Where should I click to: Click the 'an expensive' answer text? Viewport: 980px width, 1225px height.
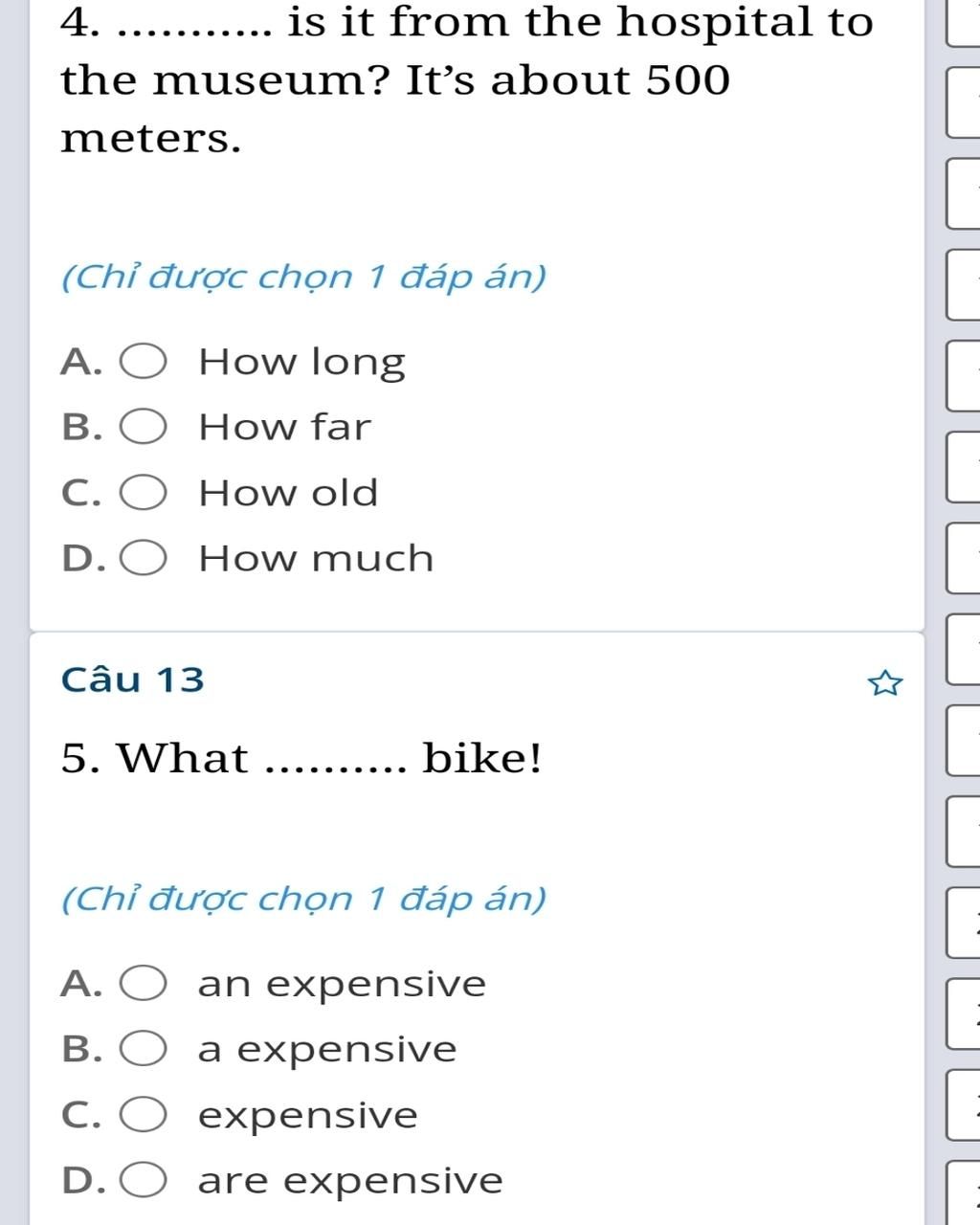click(x=342, y=984)
